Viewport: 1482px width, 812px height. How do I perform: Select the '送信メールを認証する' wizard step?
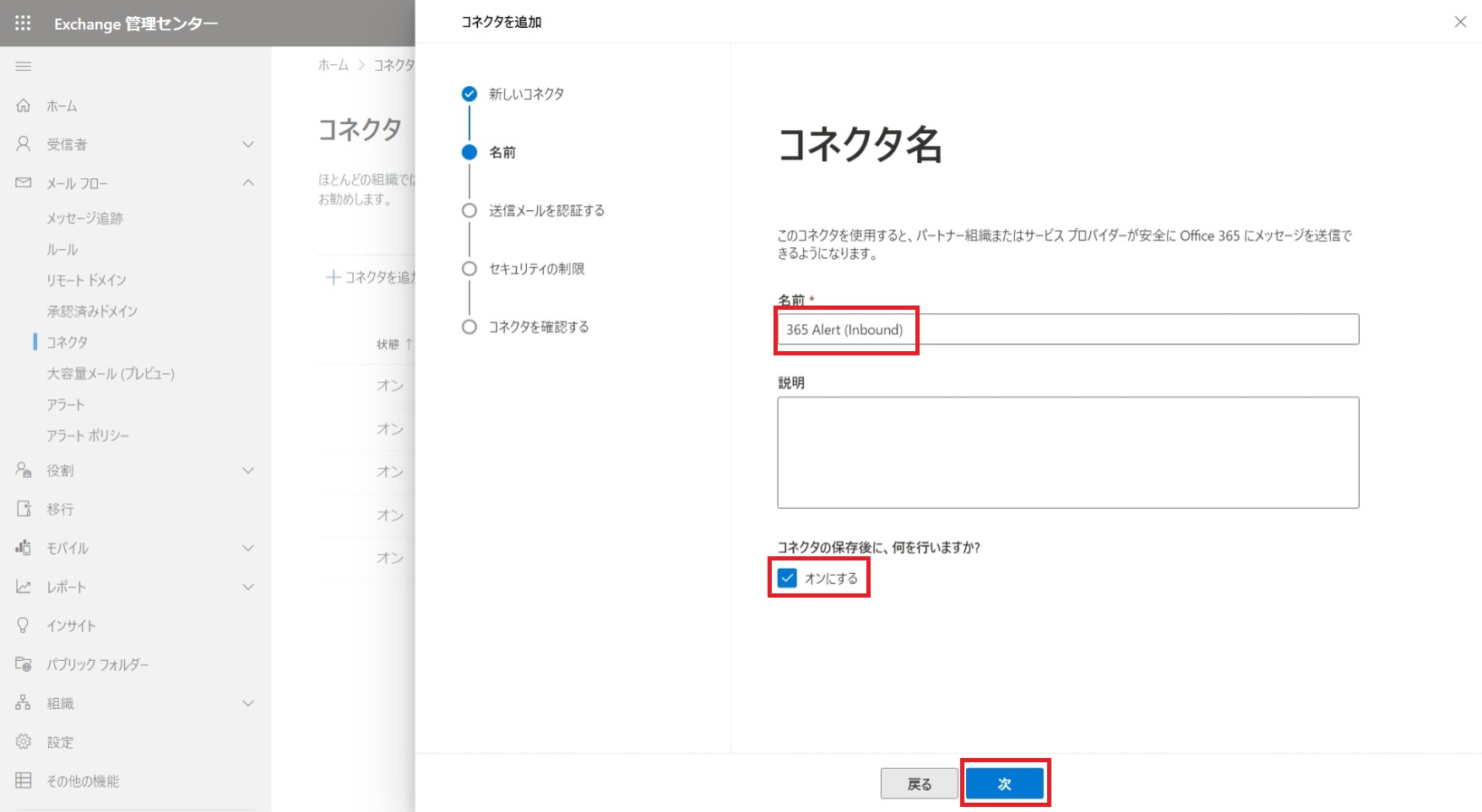[x=546, y=211]
